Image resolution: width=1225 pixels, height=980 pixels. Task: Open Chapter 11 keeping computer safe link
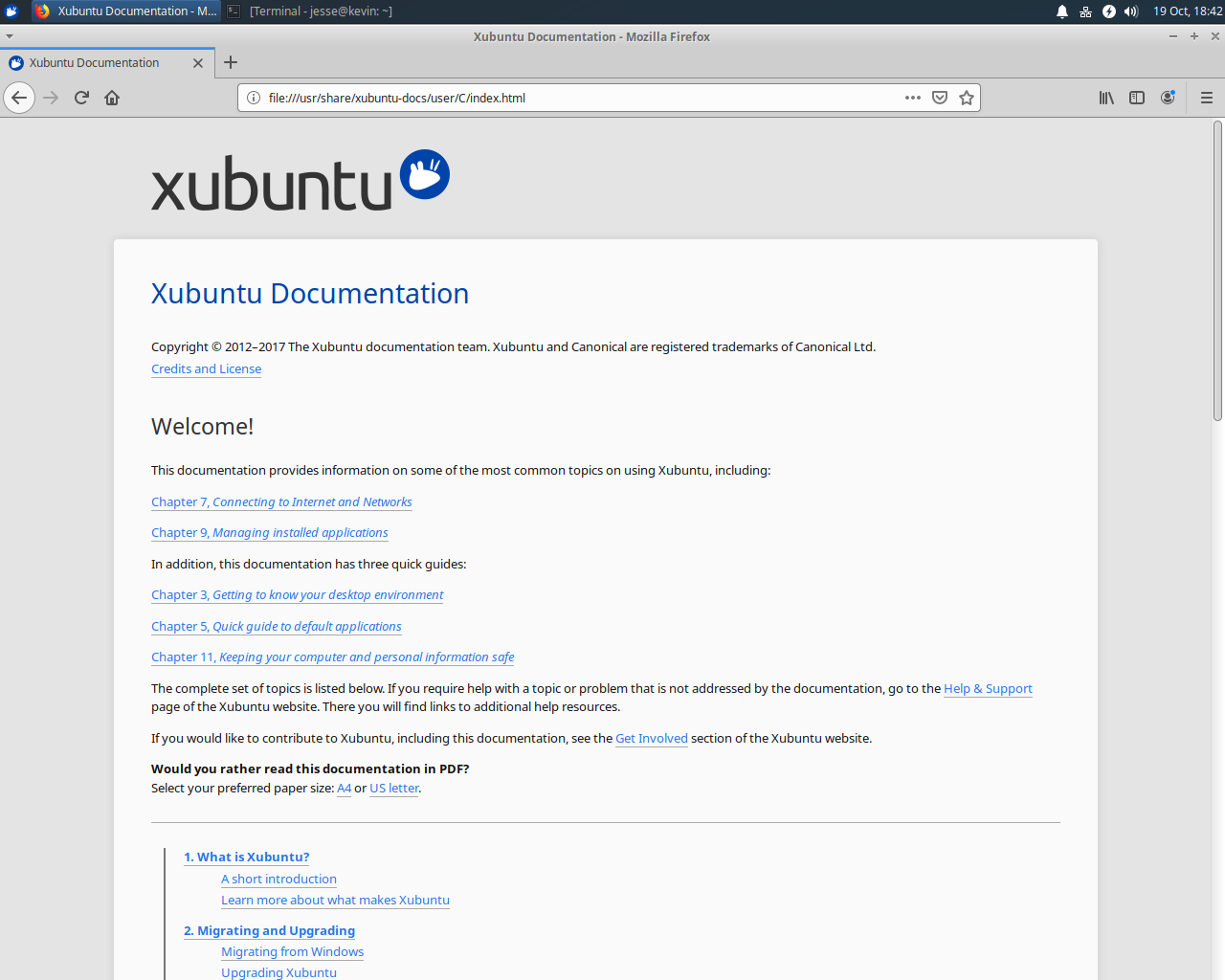(332, 657)
